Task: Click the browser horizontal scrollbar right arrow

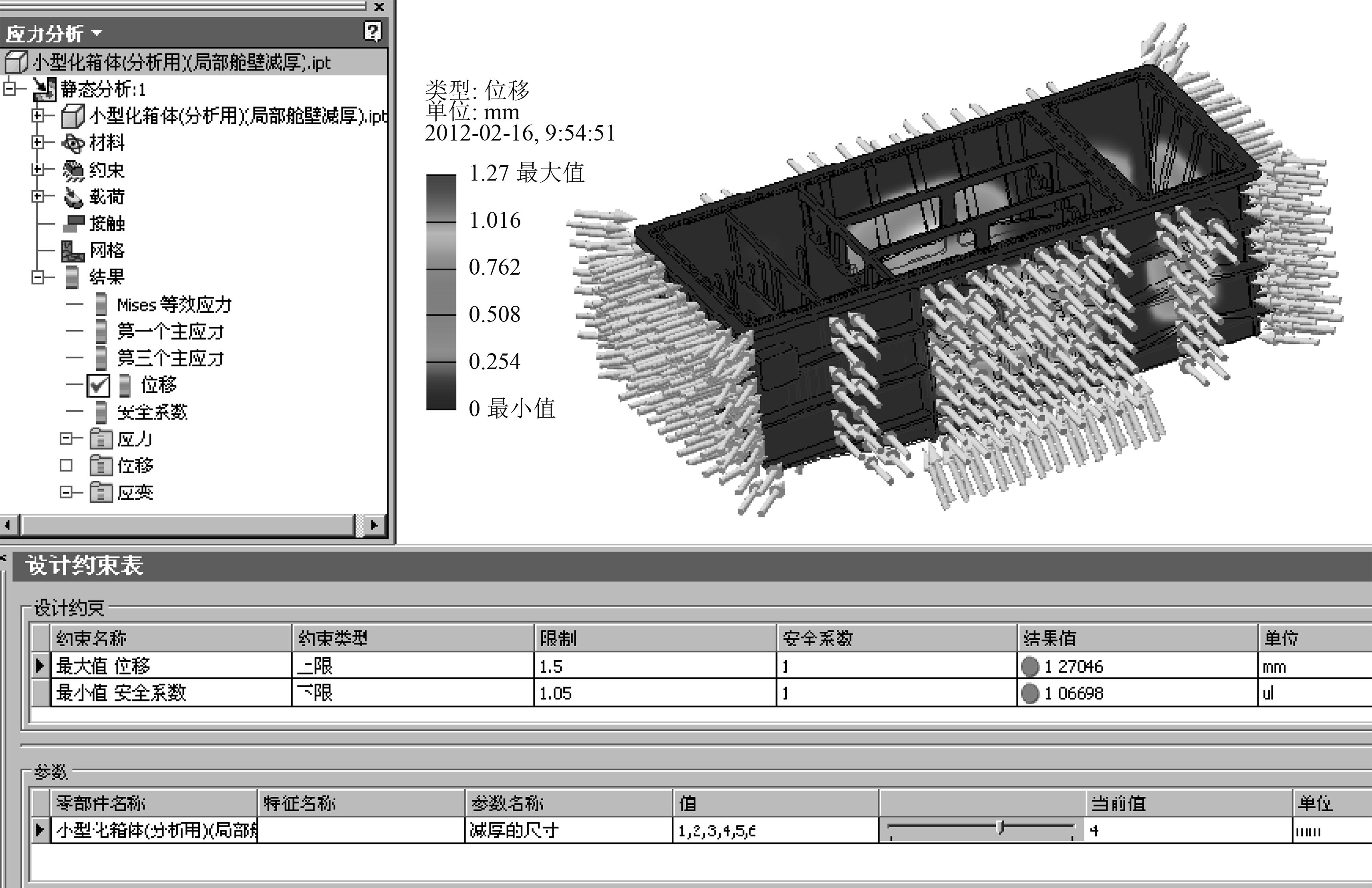Action: coord(374,525)
